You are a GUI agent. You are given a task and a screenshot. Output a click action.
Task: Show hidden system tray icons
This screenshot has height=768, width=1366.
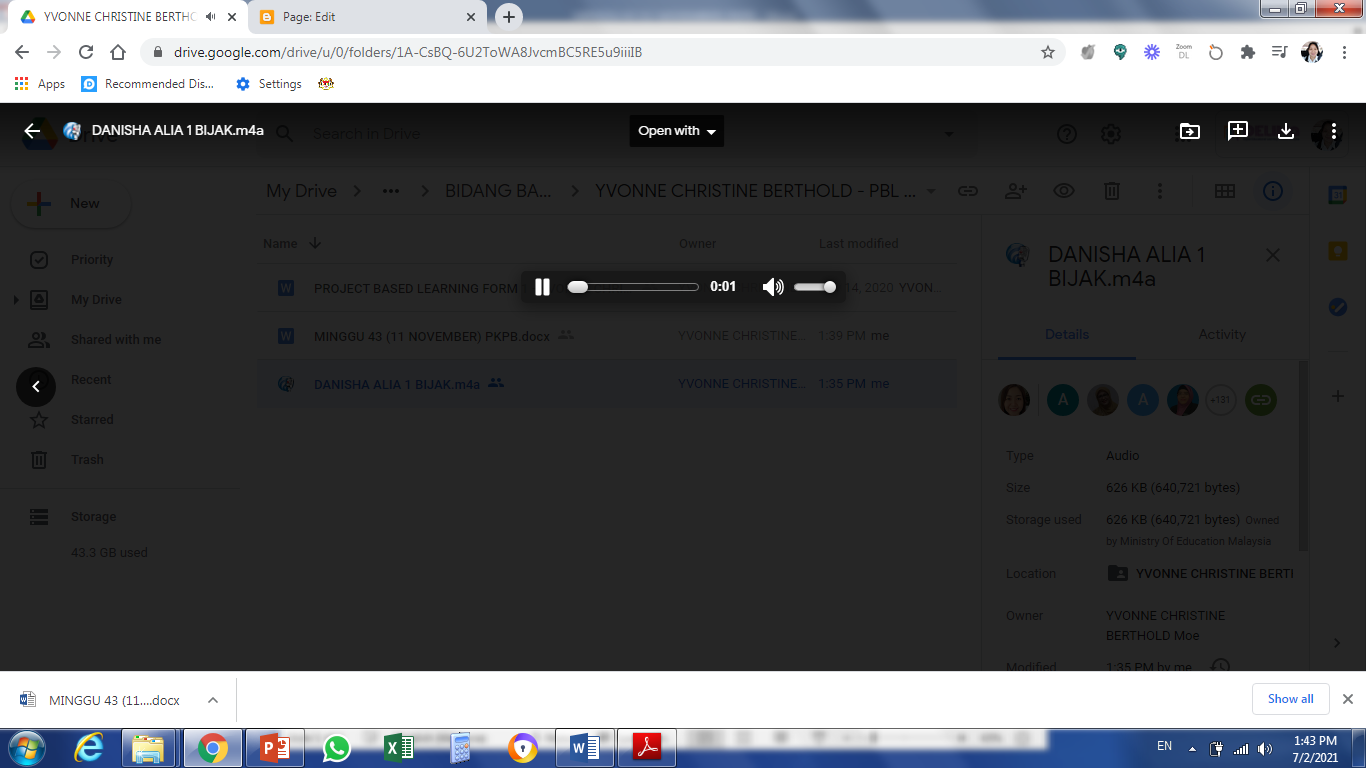(1192, 748)
